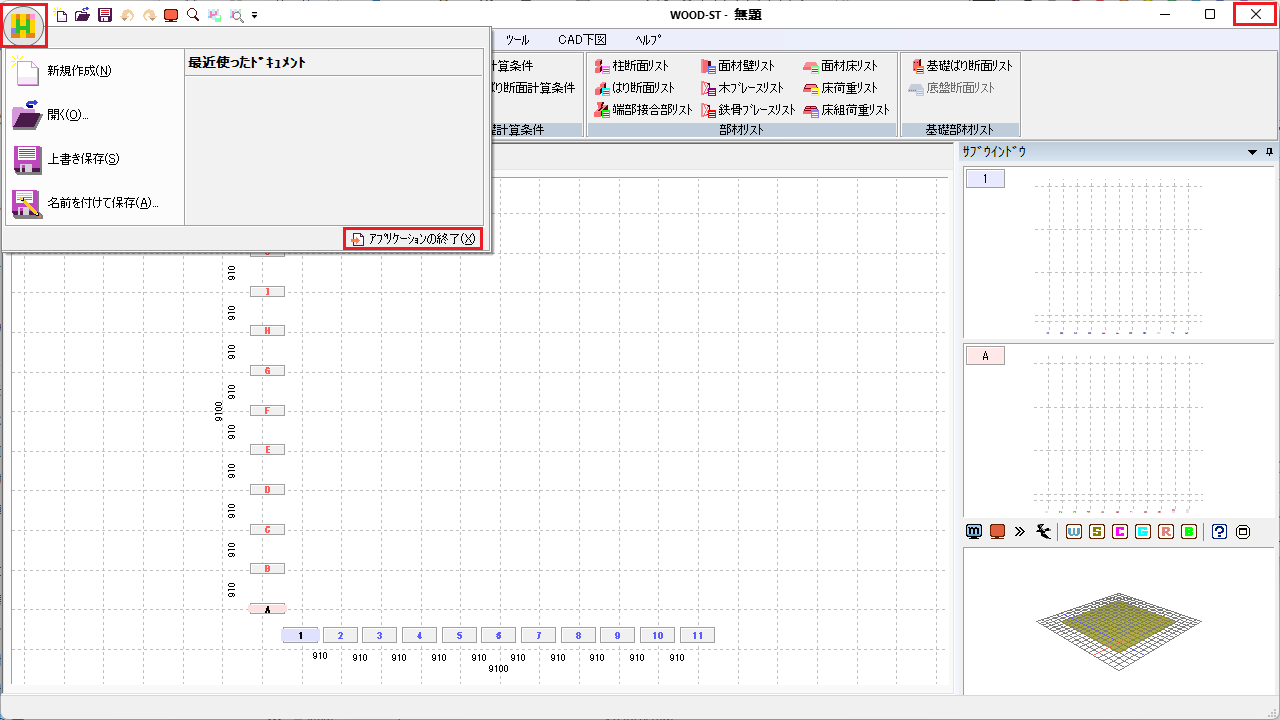
Task: Open the サブウインドウ panel dropdown arrow
Action: coord(1252,152)
